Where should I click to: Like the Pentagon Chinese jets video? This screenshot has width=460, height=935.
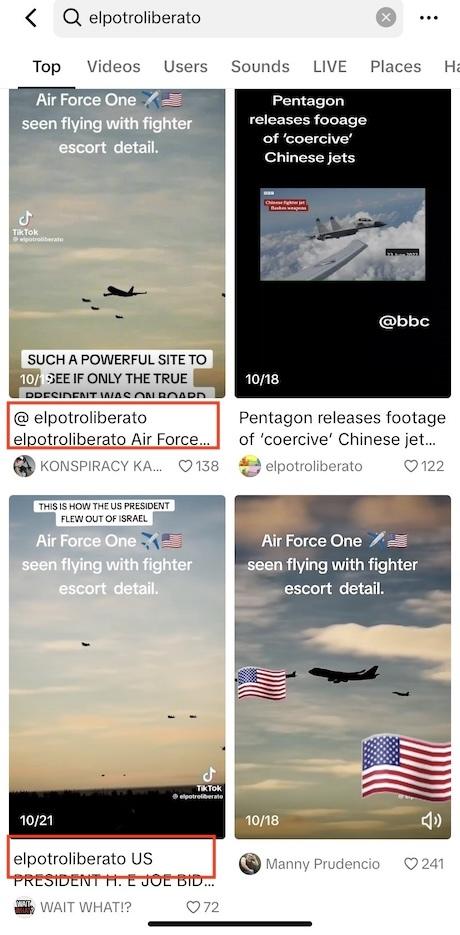pos(411,466)
